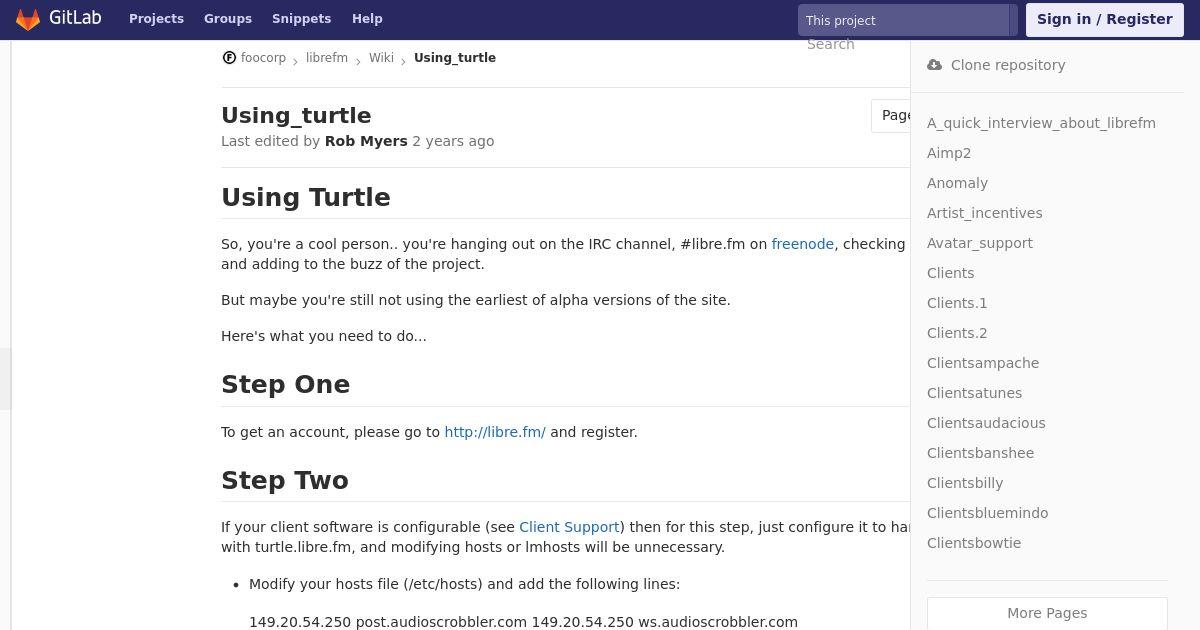Viewport: 1200px width, 630px height.
Task: Click the 2 years ago timestamp
Action: coord(453,141)
